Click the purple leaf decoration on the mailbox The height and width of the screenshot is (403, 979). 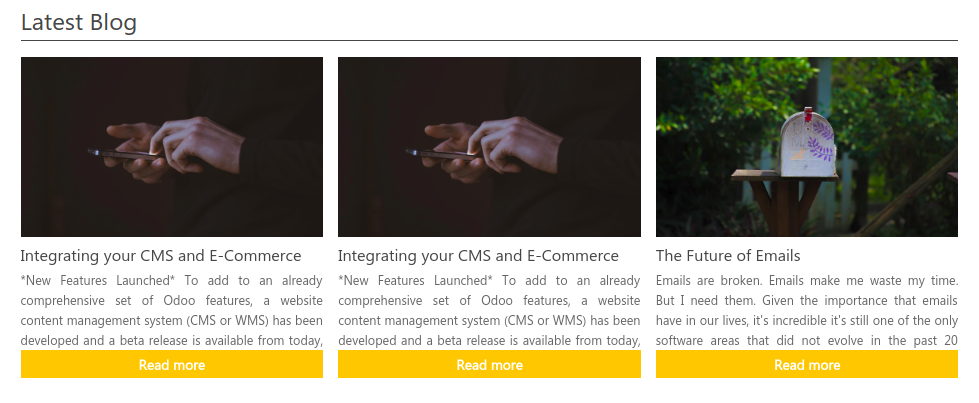point(821,141)
